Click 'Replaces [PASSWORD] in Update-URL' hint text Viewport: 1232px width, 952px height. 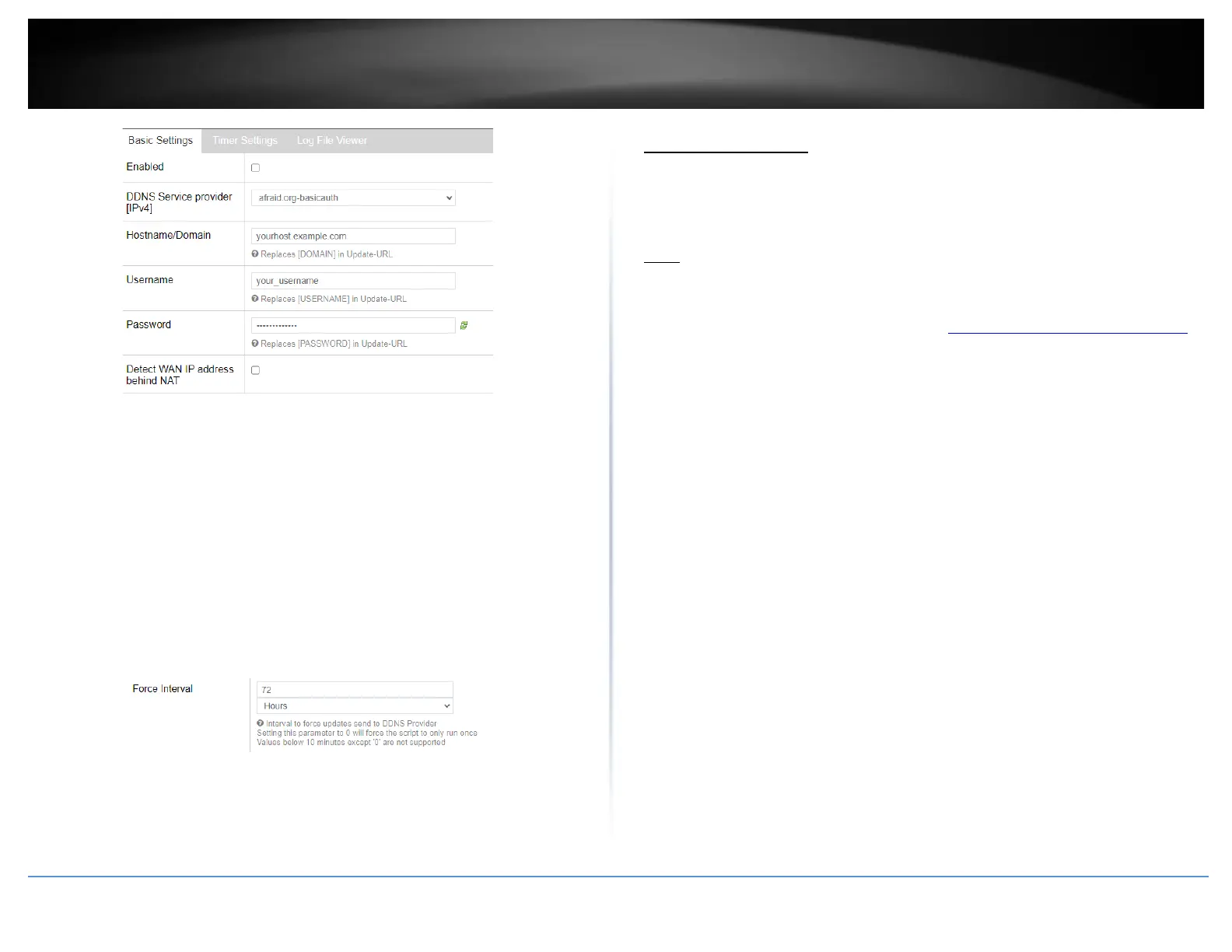334,344
